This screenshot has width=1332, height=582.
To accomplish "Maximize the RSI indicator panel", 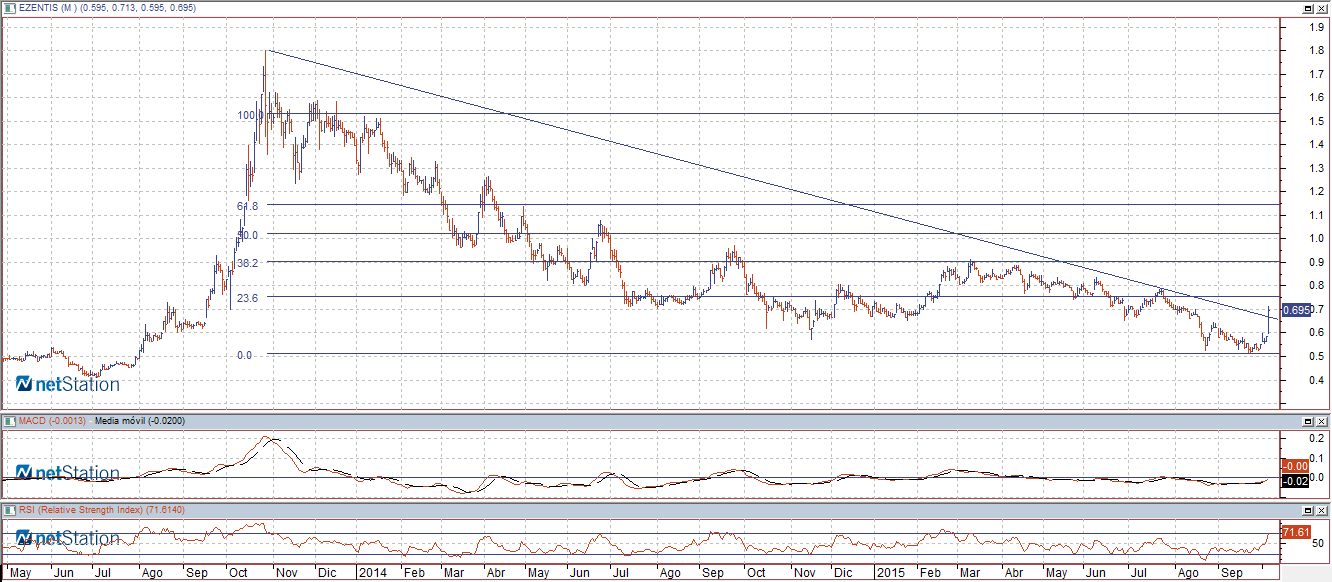I will point(1308,510).
